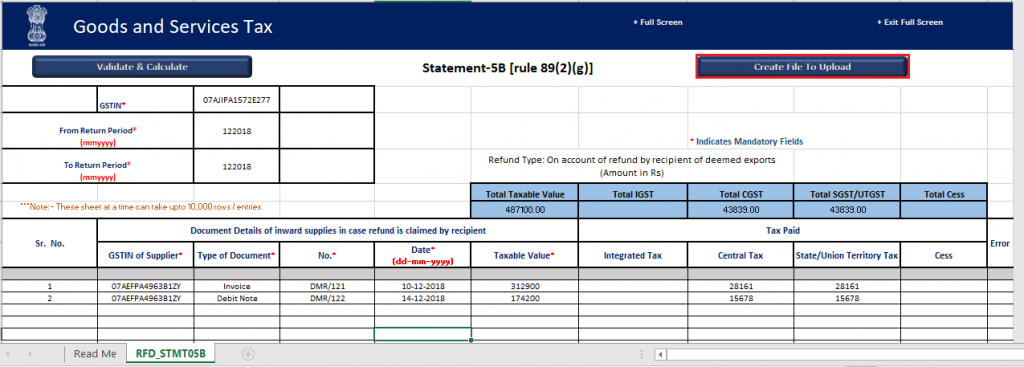The height and width of the screenshot is (367, 1024).
Task: Click Create File To Upload button
Action: point(802,67)
